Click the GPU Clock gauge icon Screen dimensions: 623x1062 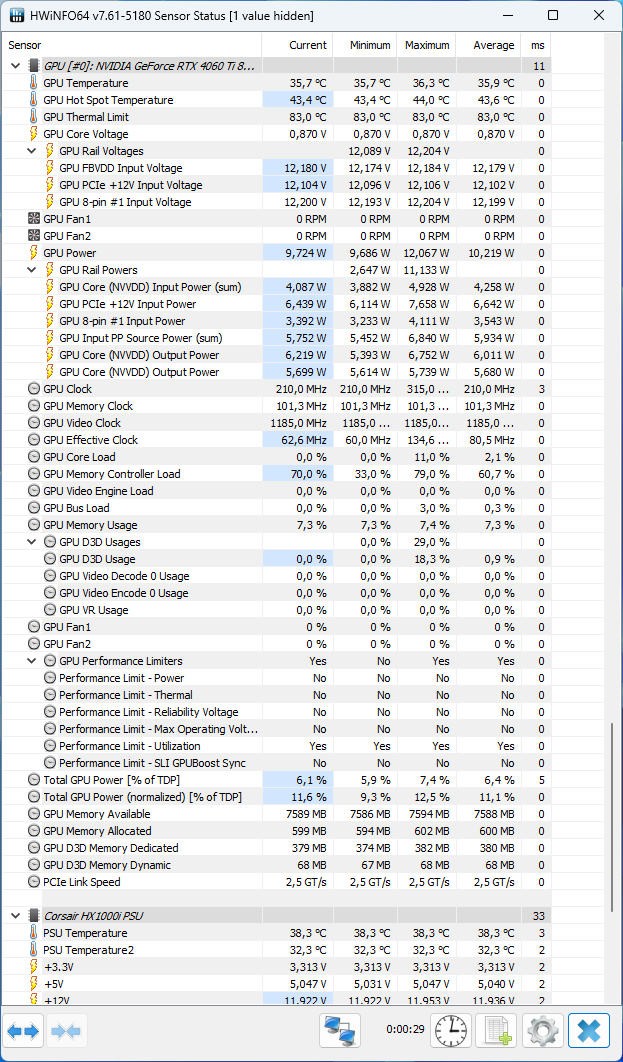pyautogui.click(x=34, y=389)
